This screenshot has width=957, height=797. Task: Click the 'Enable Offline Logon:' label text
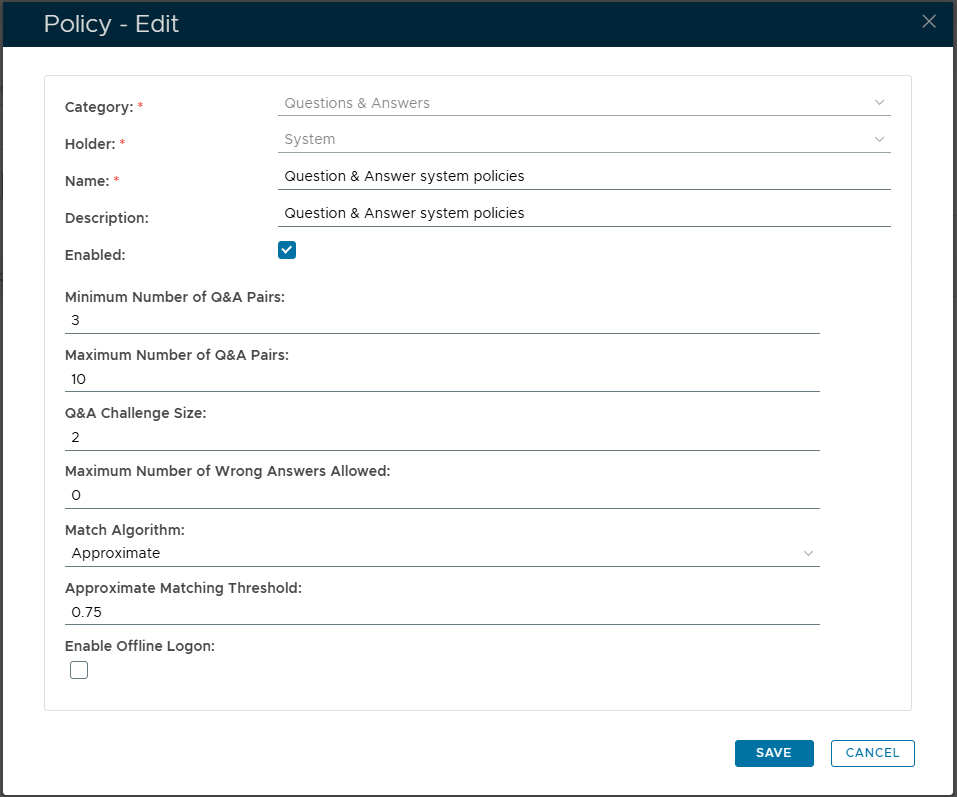point(140,646)
